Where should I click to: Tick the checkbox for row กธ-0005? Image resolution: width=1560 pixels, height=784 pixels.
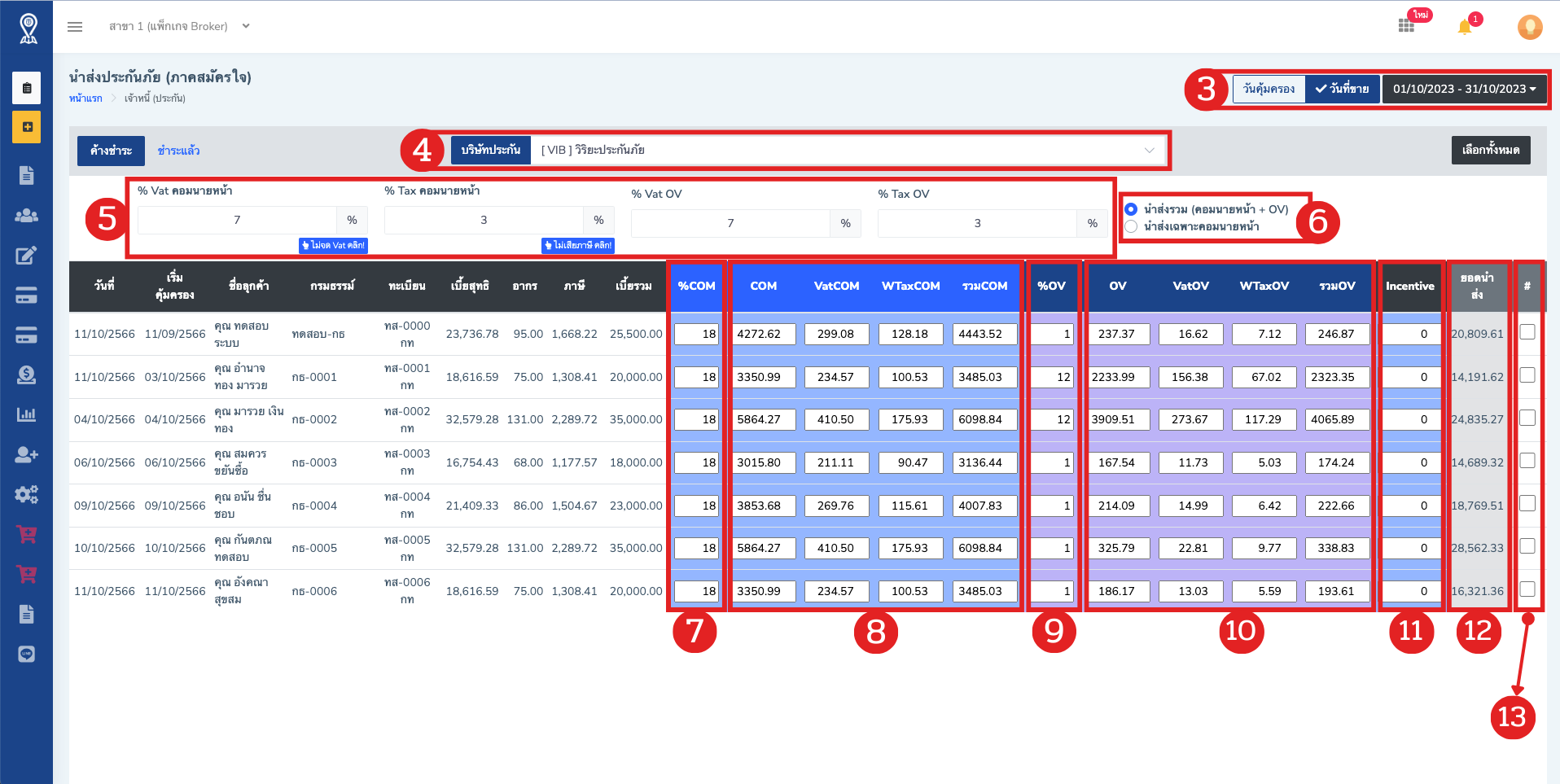pos(1527,545)
